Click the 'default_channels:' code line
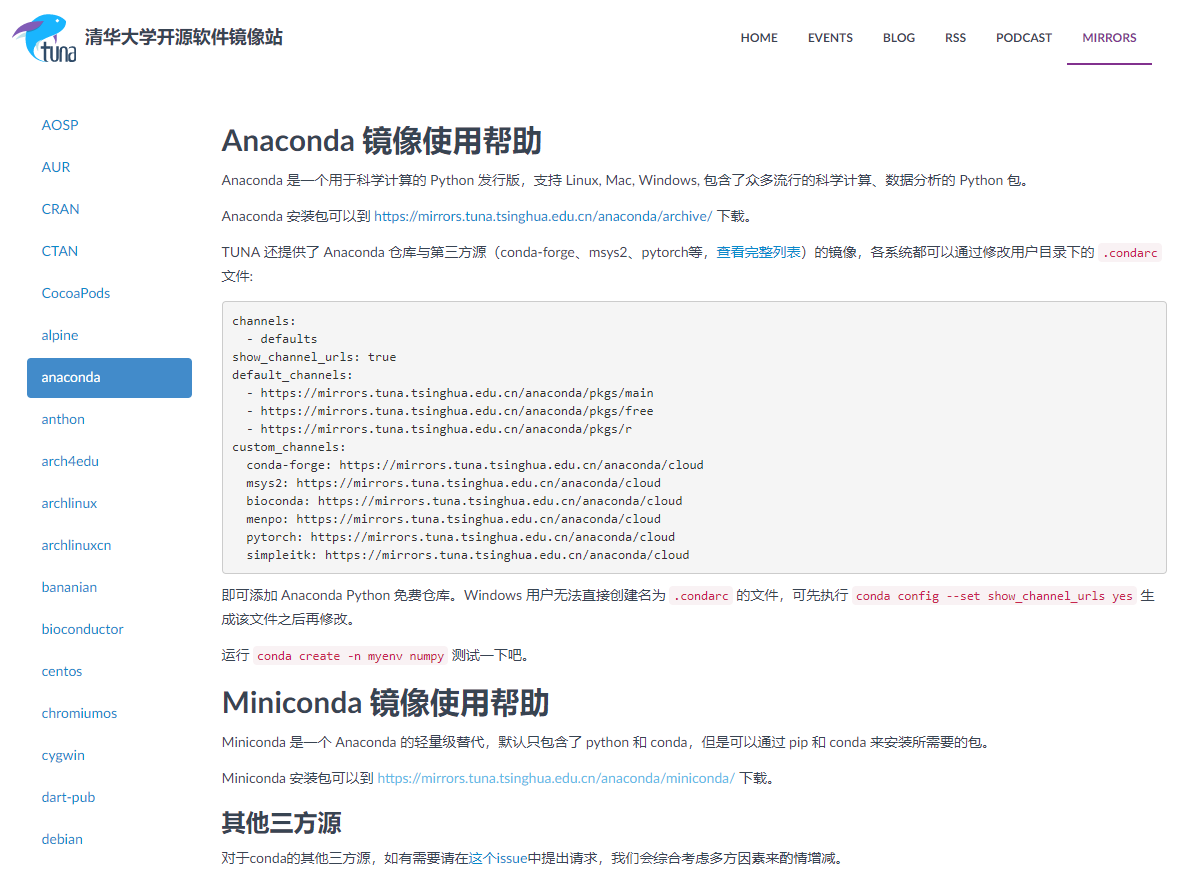This screenshot has height=871, width=1182. [x=292, y=375]
